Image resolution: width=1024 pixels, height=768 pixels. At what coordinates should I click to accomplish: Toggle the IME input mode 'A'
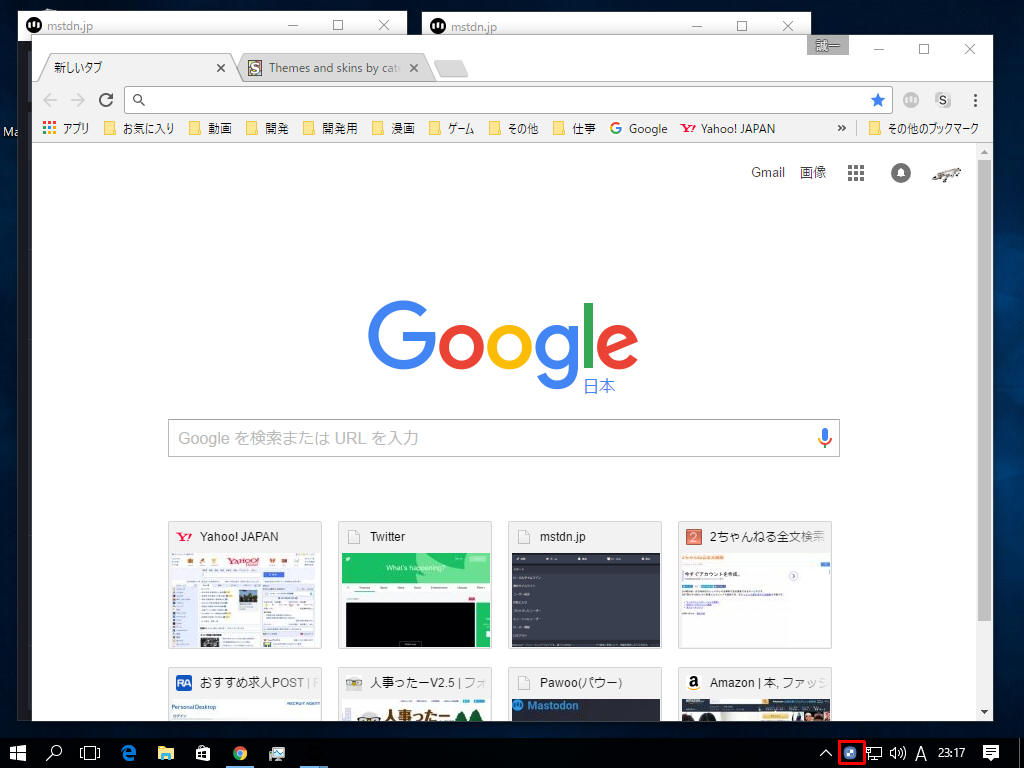(x=921, y=754)
